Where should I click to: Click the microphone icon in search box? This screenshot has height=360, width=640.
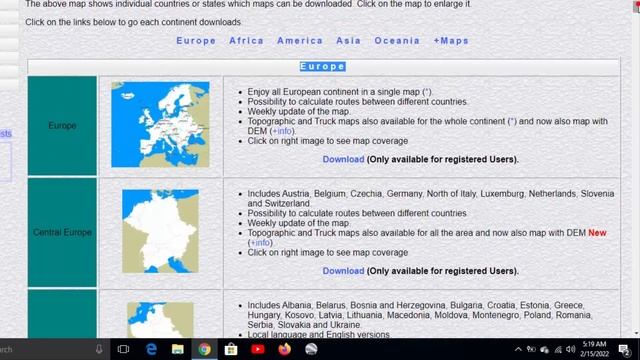(x=99, y=349)
